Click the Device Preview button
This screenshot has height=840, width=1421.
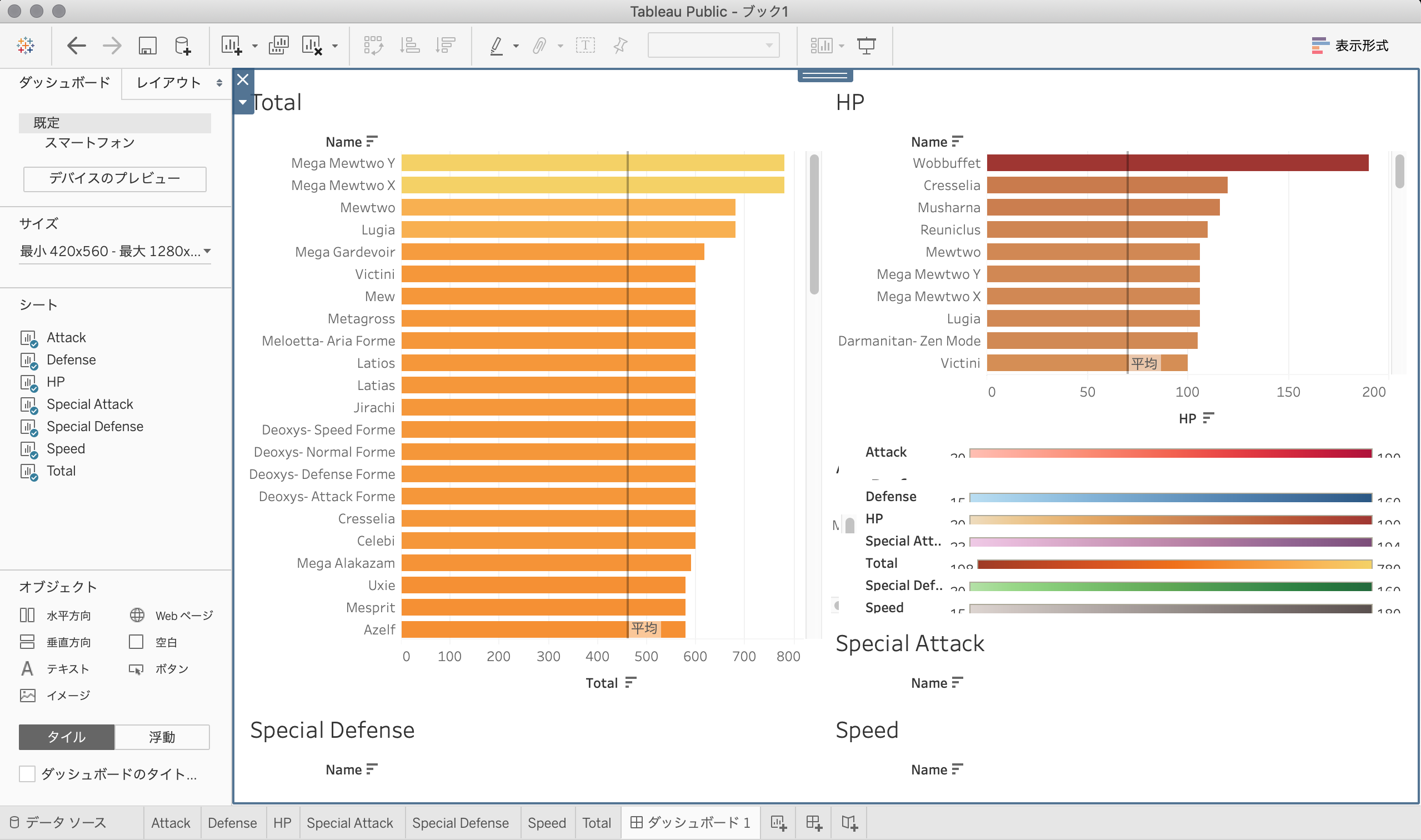(x=115, y=178)
